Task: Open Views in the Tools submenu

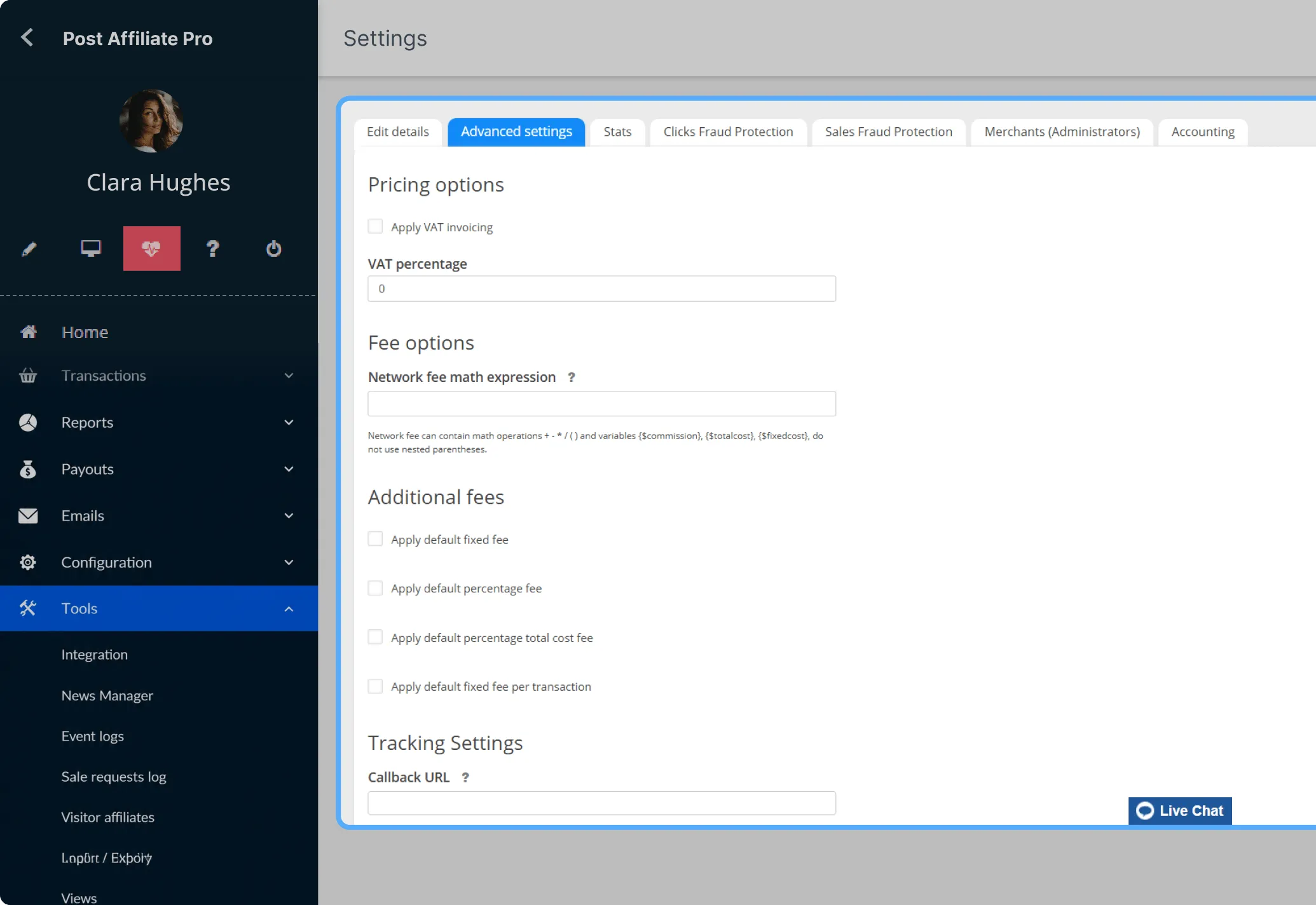Action: point(79,898)
